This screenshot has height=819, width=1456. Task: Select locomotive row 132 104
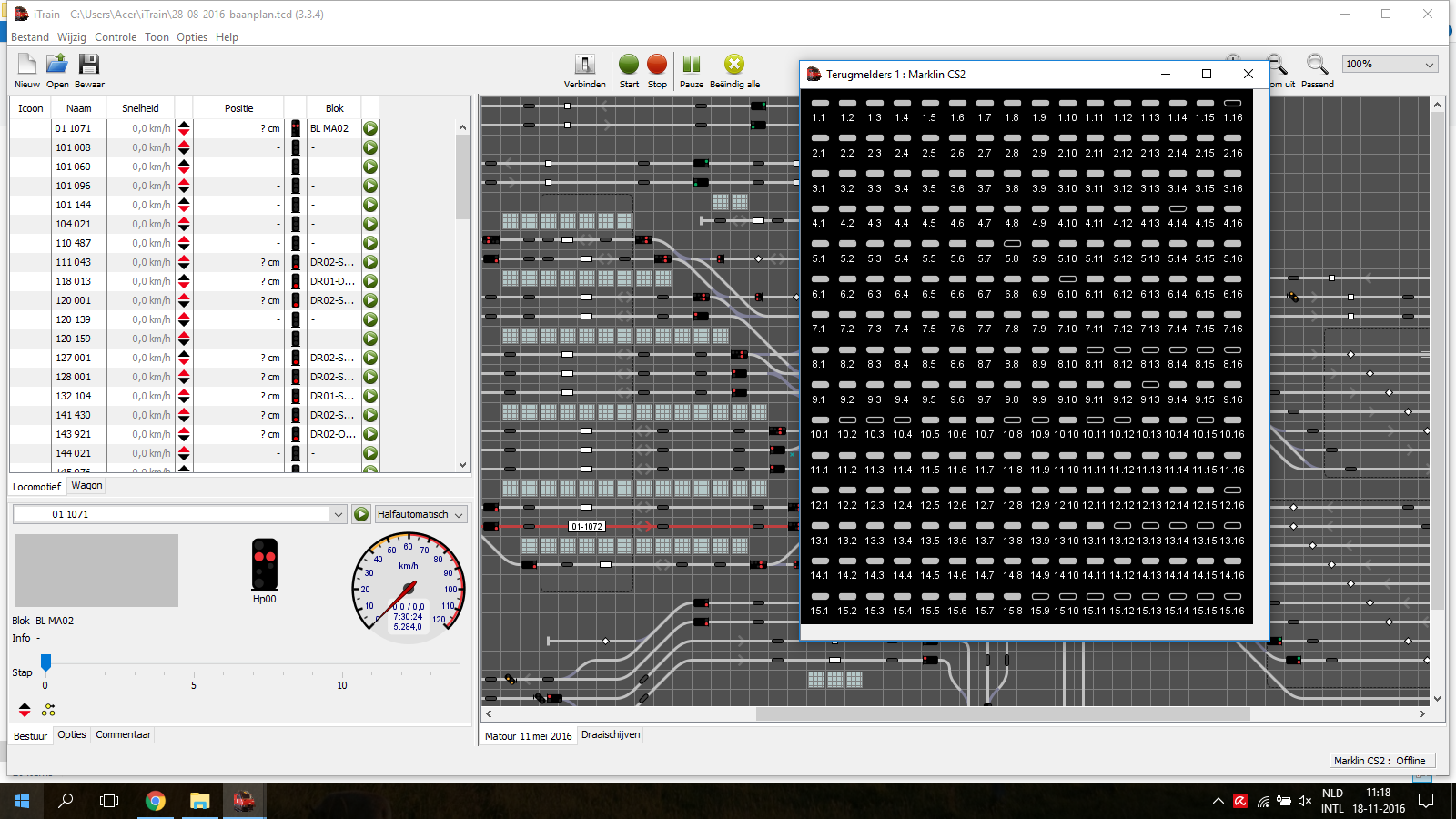(x=194, y=396)
